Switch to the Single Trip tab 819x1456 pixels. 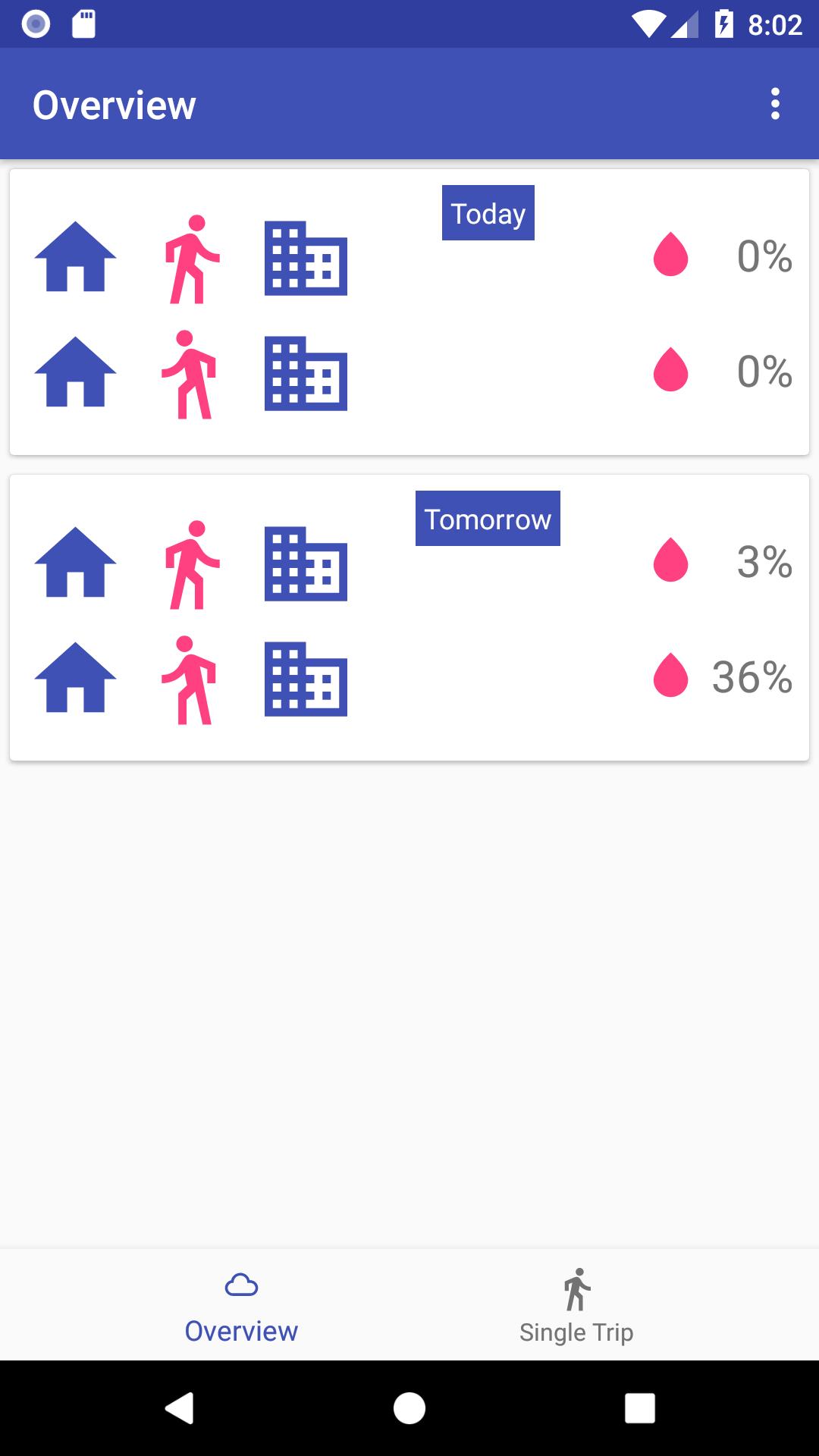point(576,1305)
